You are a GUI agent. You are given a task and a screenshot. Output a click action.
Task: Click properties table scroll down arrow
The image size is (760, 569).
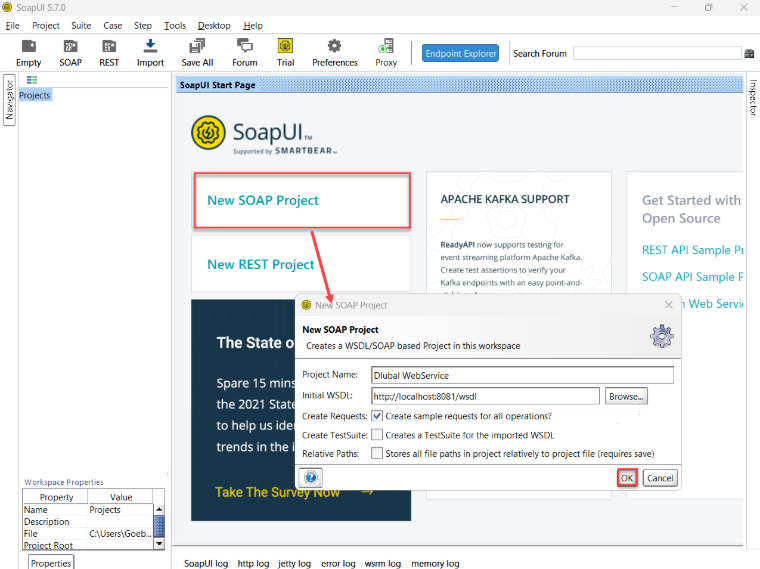click(159, 544)
